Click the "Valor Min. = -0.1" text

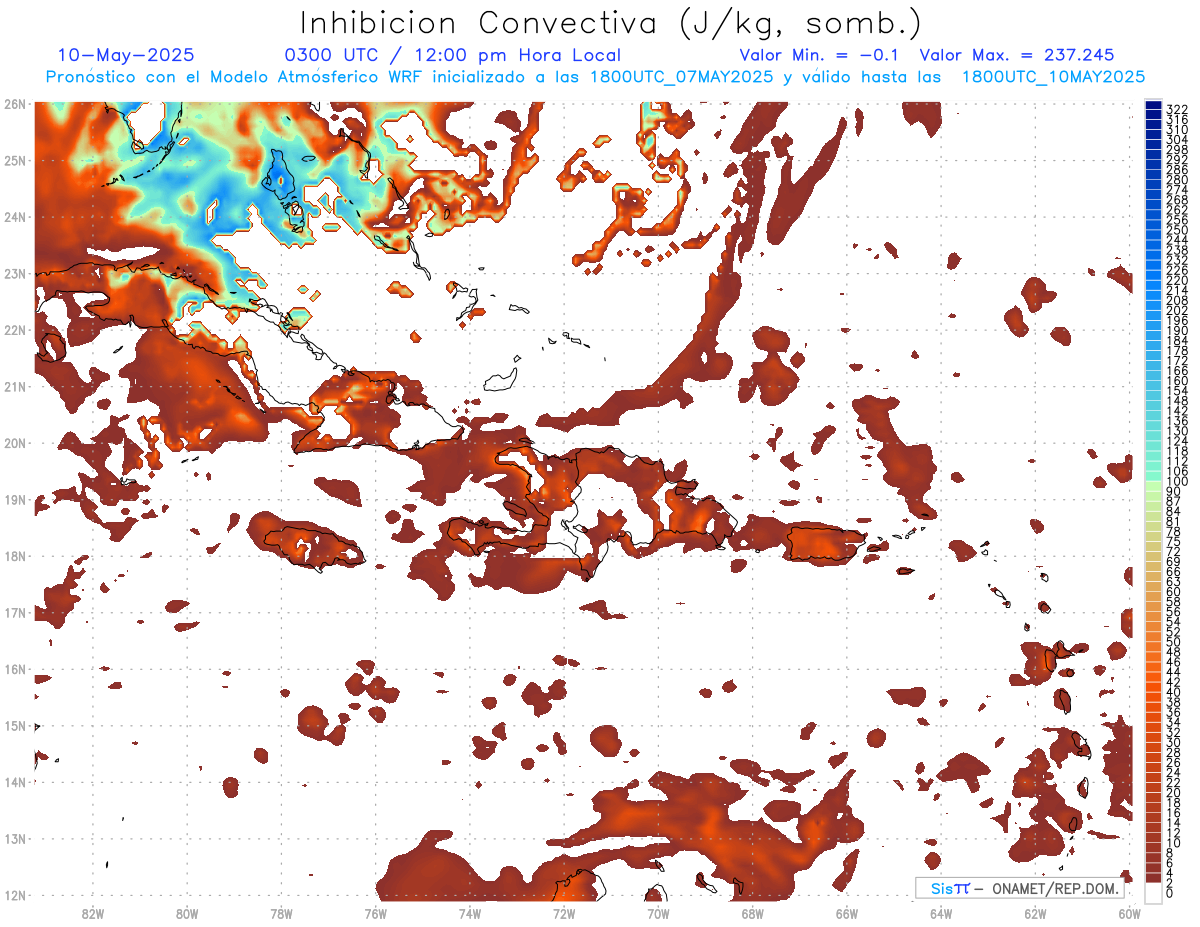pyautogui.click(x=819, y=55)
